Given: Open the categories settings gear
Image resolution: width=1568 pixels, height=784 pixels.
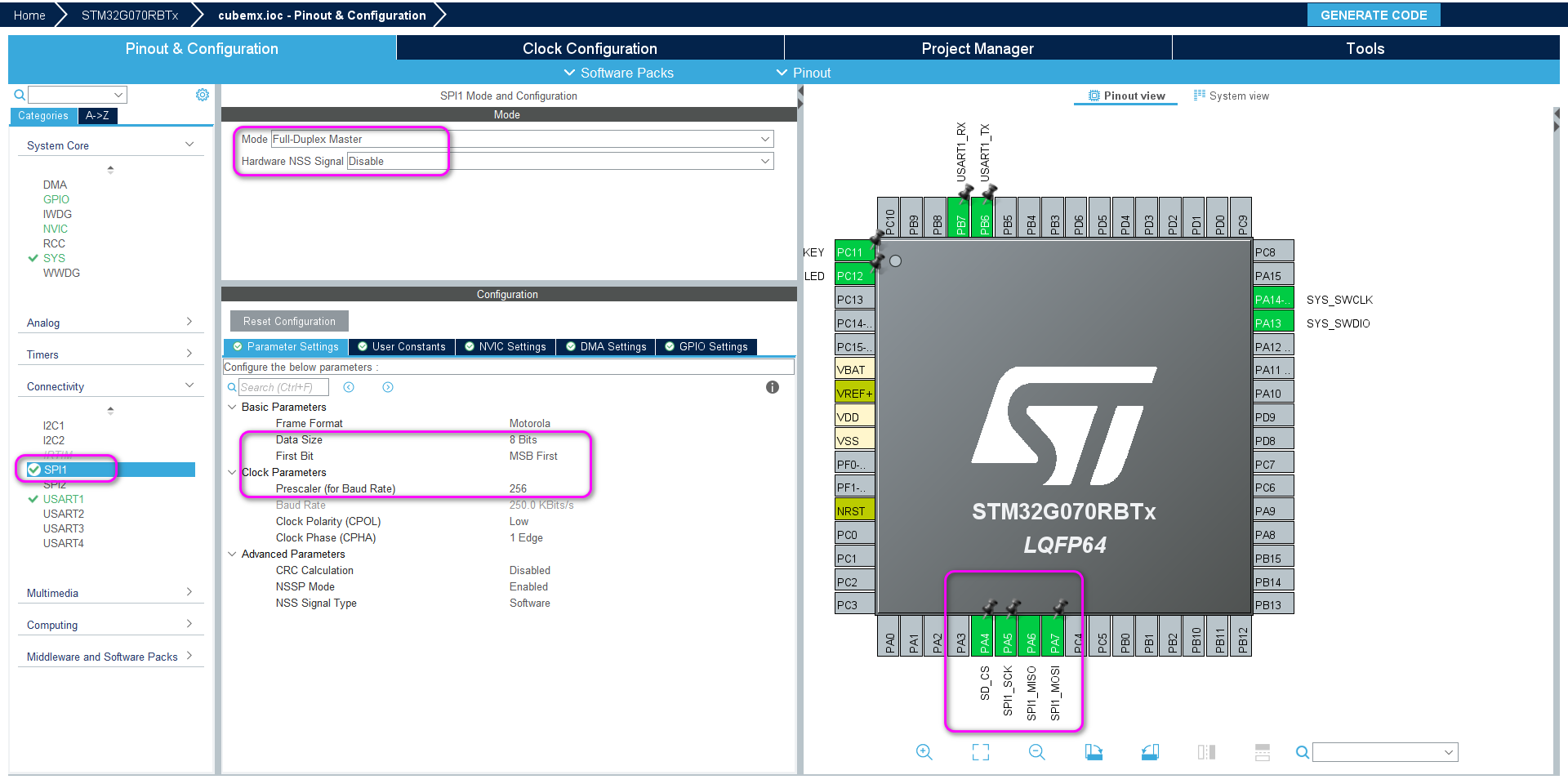Looking at the screenshot, I should pyautogui.click(x=203, y=95).
